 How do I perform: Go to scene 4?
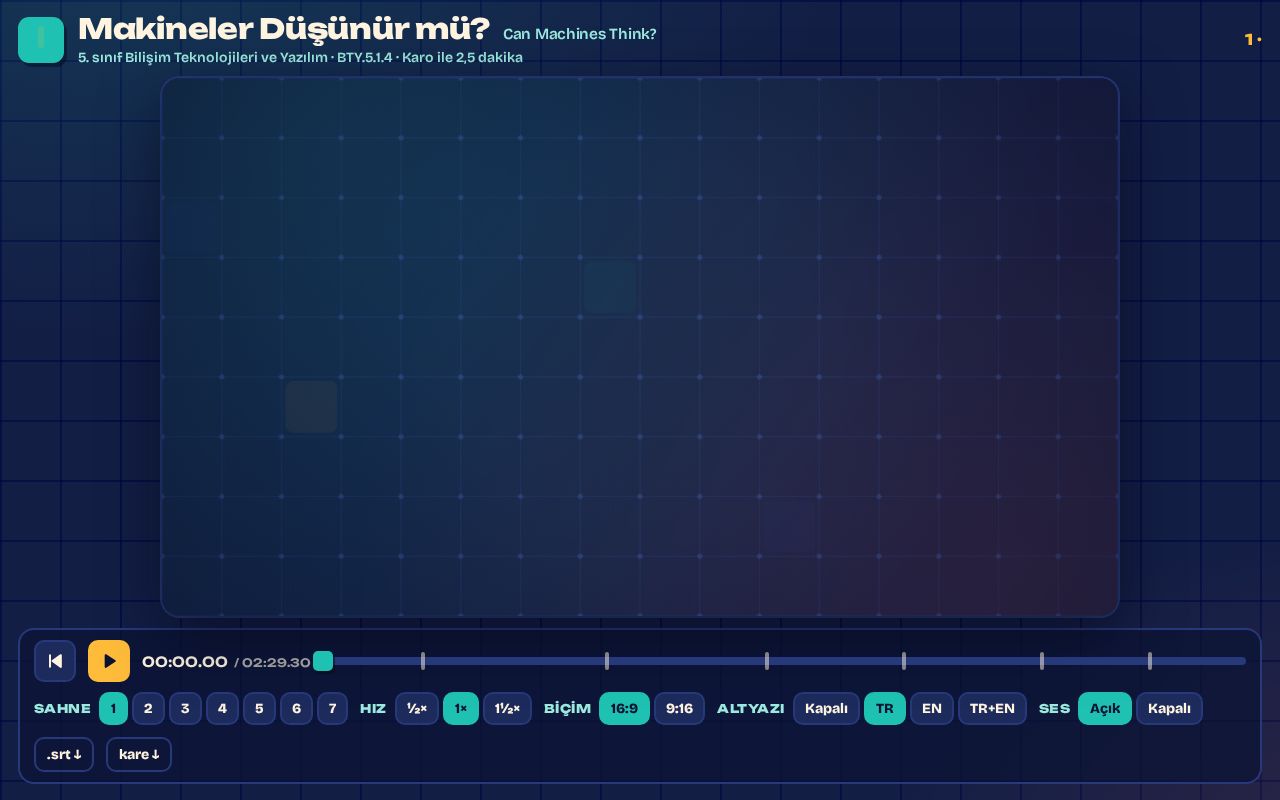(222, 708)
